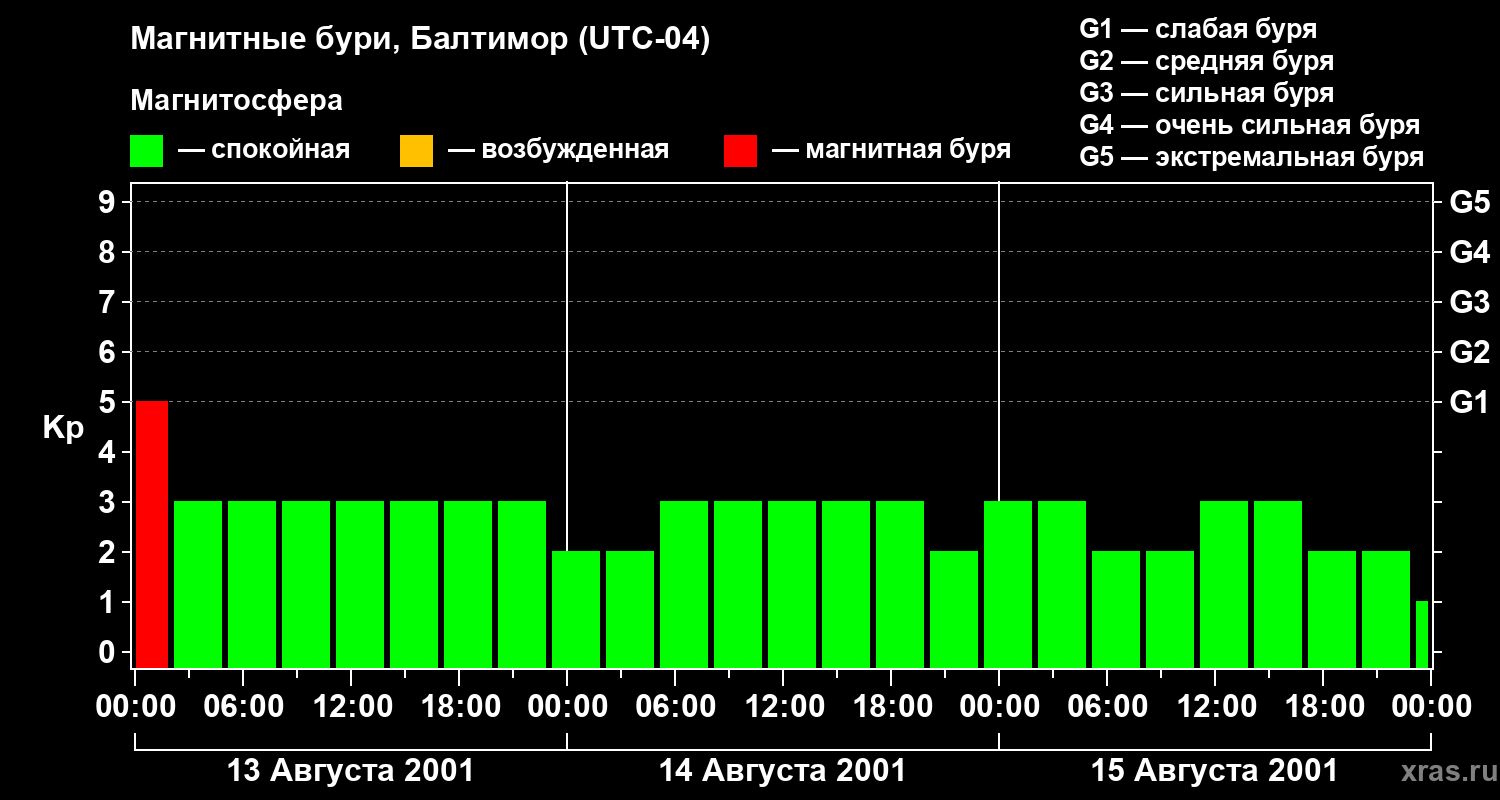
Task: Select the red Kp 5 storm bar
Action: (152, 534)
